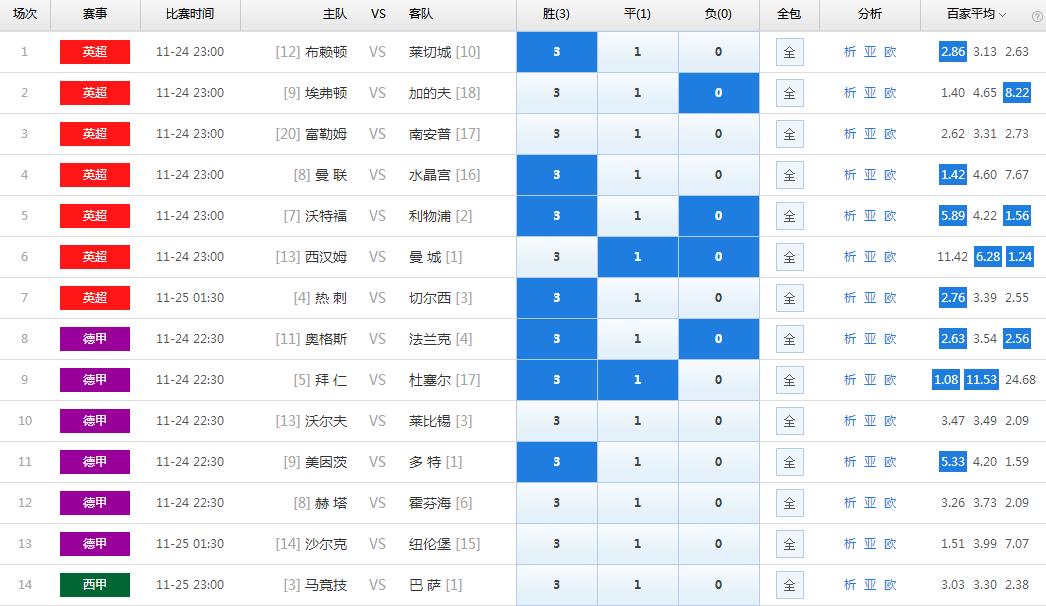Click 全 button for match 11 美因茨
The width and height of the screenshot is (1046, 606).
point(789,462)
